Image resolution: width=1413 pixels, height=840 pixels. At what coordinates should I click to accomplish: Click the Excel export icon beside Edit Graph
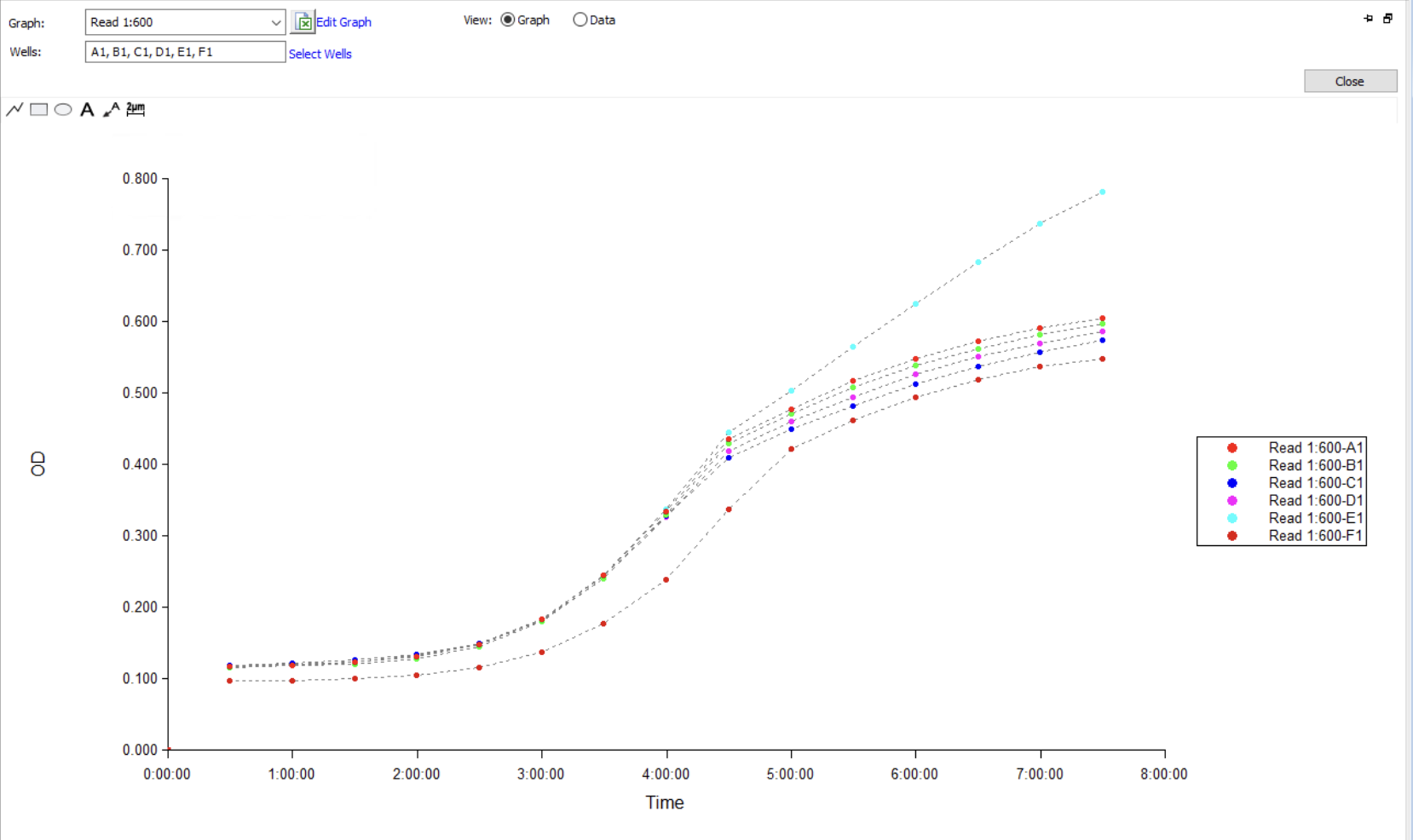(x=303, y=22)
